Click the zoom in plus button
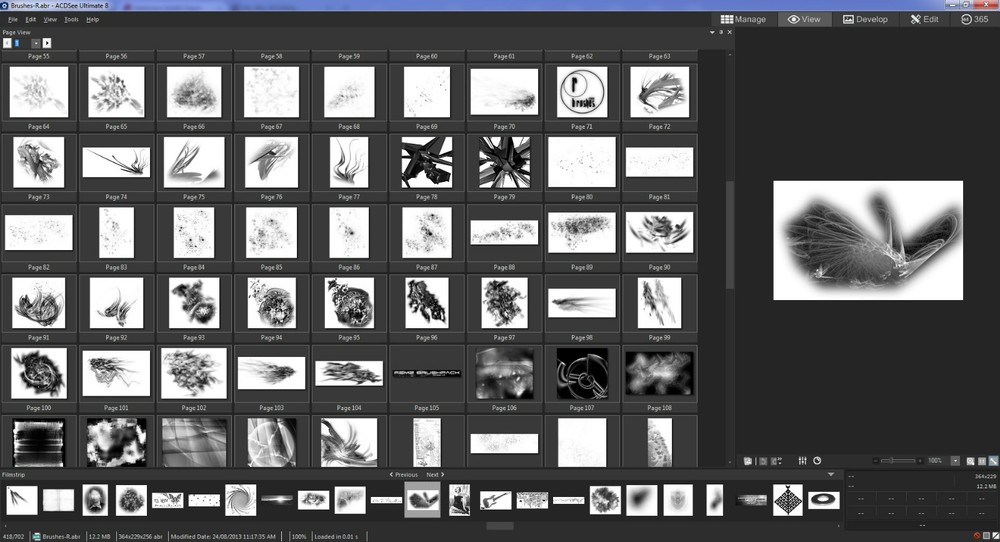Viewport: 1000px width, 542px height. click(x=920, y=460)
